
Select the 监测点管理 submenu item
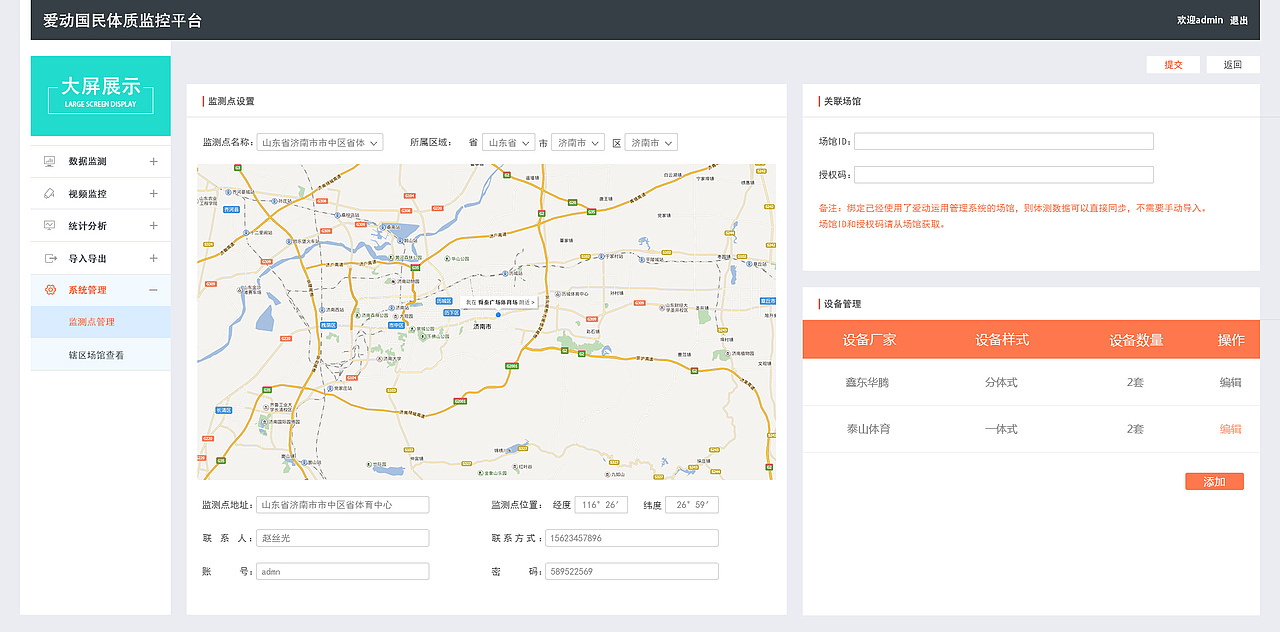(x=101, y=322)
